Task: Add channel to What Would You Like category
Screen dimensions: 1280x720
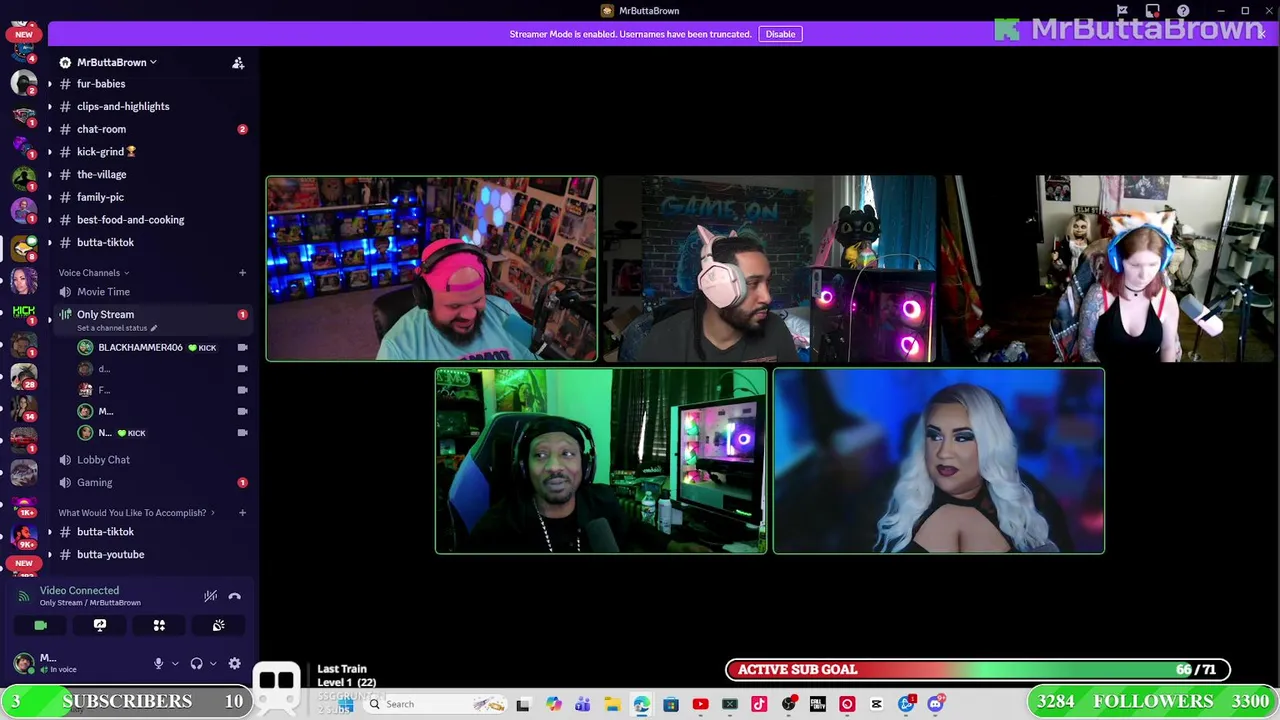Action: click(242, 513)
